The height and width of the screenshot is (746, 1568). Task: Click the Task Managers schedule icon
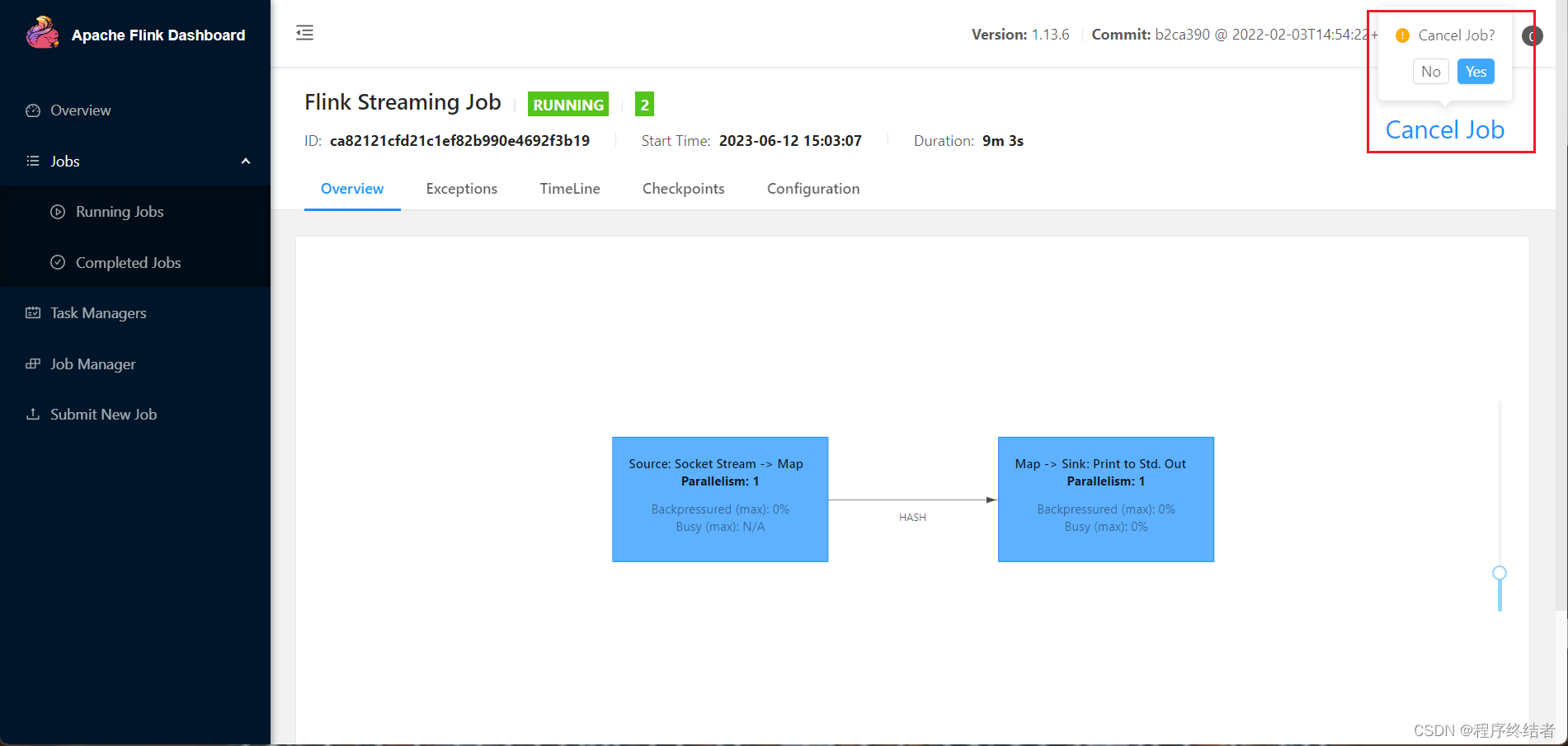(x=33, y=313)
